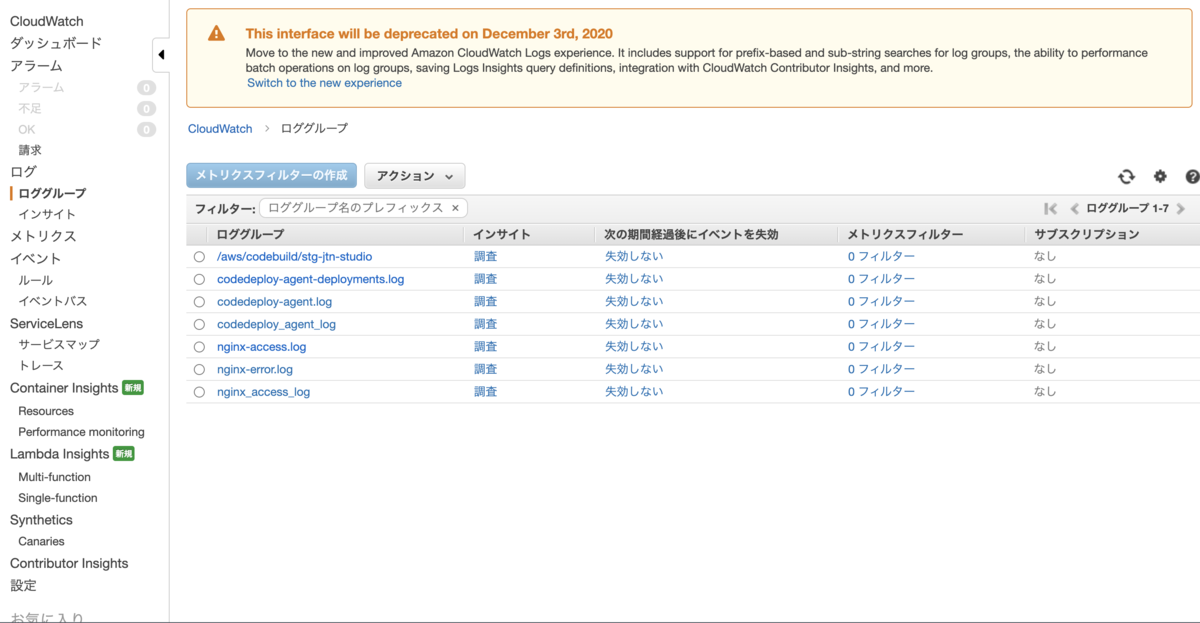Clear the log group prefix filter
Screen dimensions: 1200x623
click(x=455, y=208)
